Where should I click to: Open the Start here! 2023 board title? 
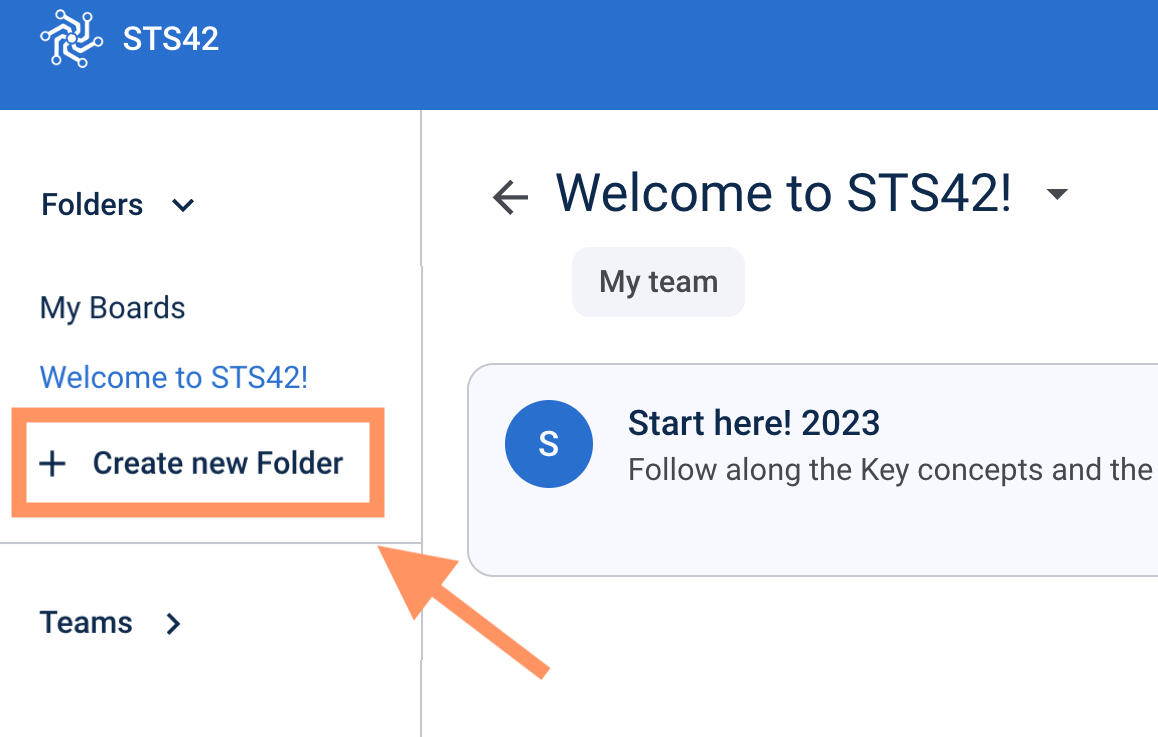point(753,423)
